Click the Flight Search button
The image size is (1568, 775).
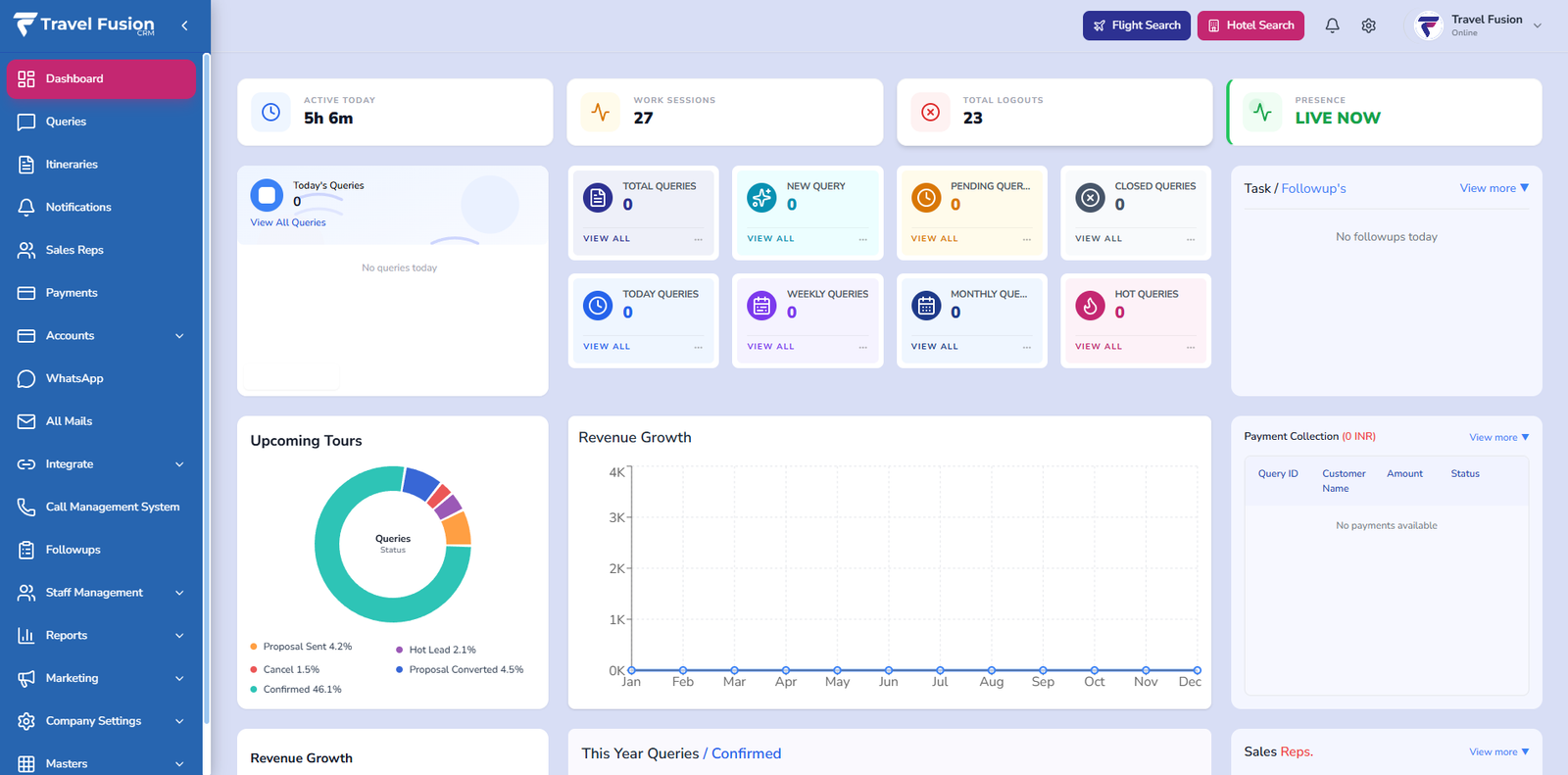click(1136, 25)
